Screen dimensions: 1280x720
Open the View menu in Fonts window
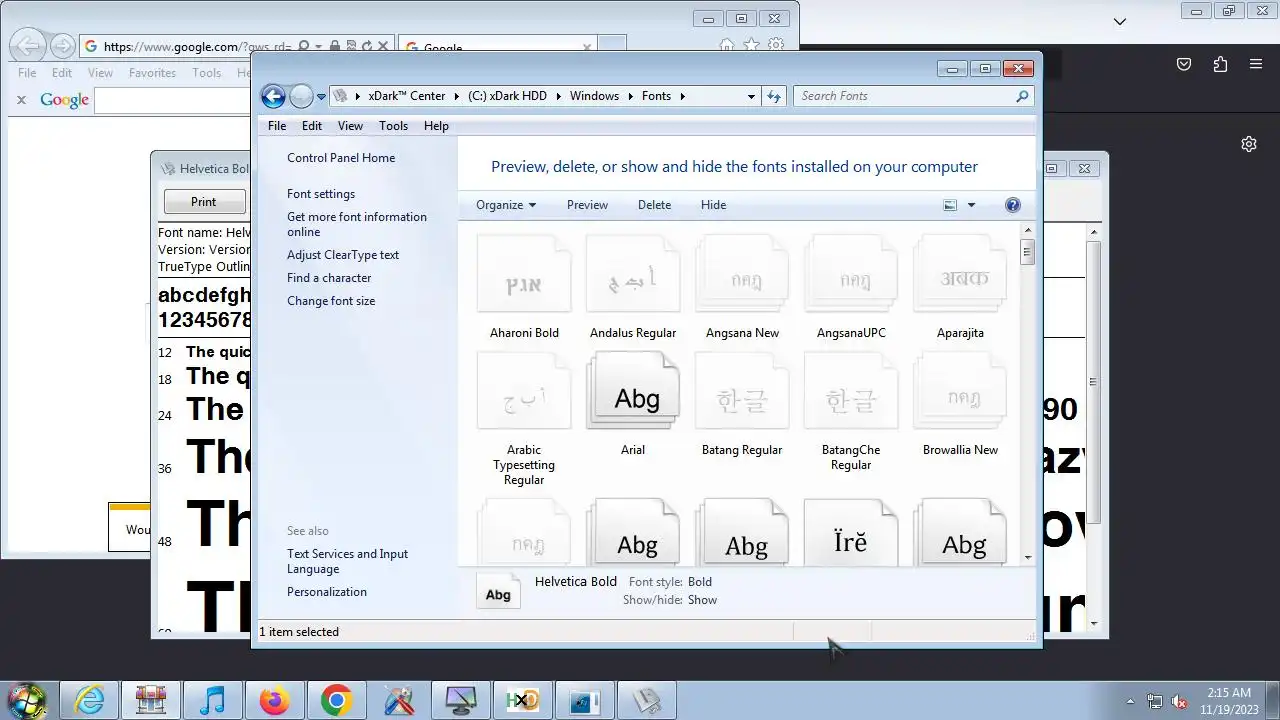(350, 126)
